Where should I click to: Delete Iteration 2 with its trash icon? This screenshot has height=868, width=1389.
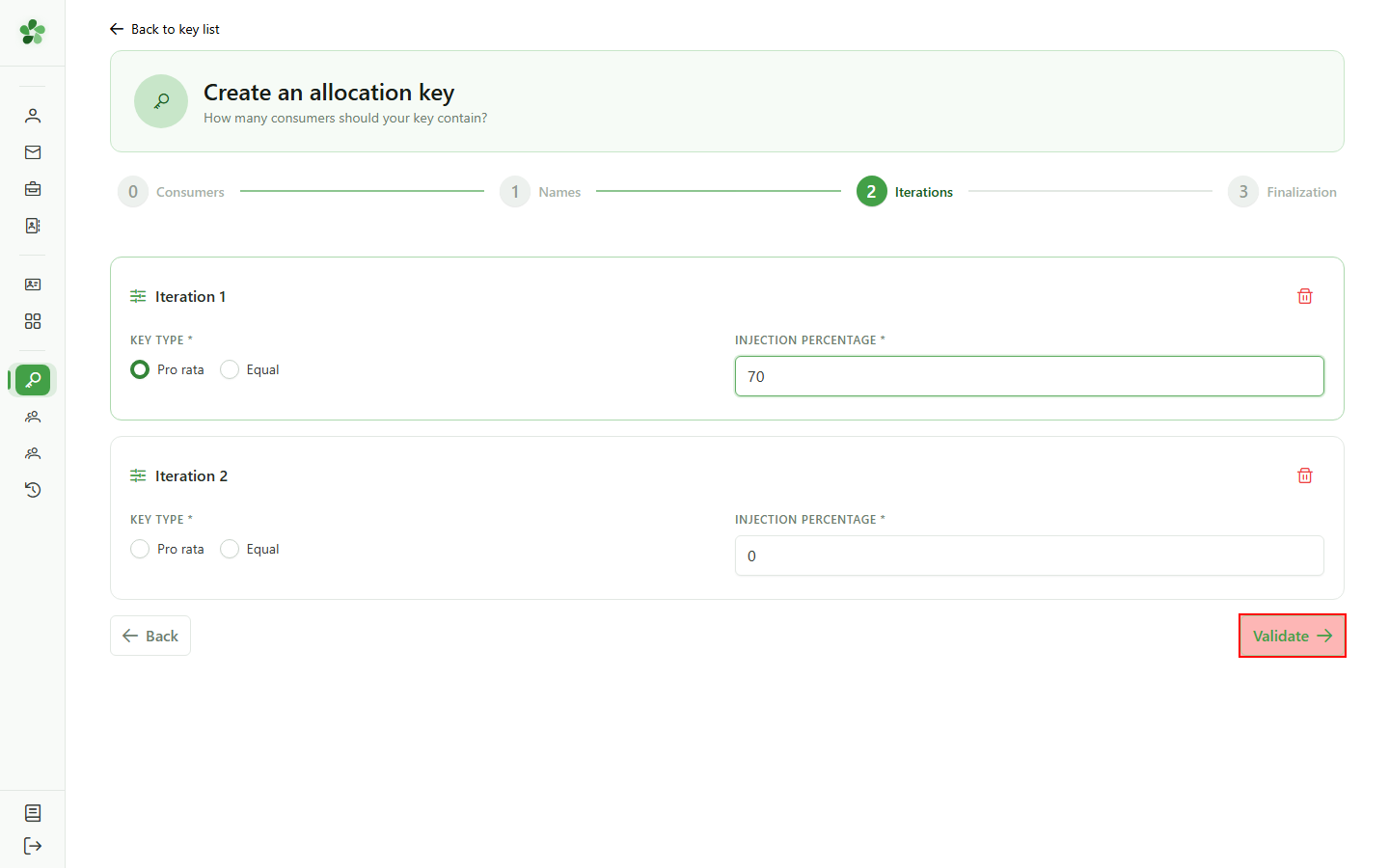[1305, 475]
